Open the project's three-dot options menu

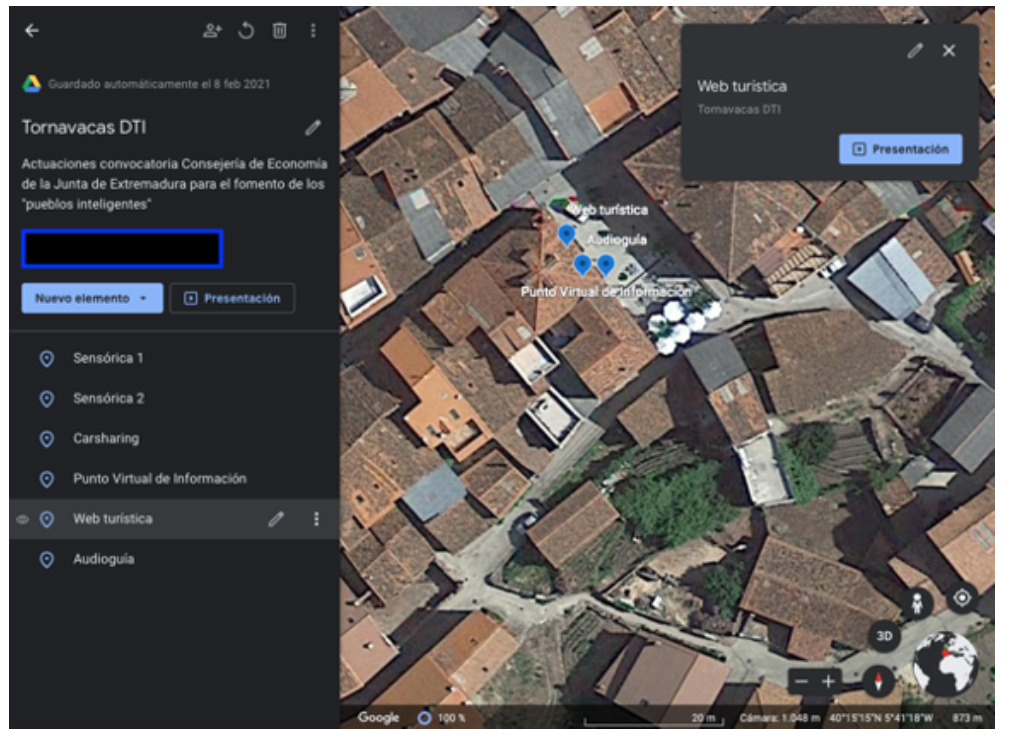click(313, 31)
